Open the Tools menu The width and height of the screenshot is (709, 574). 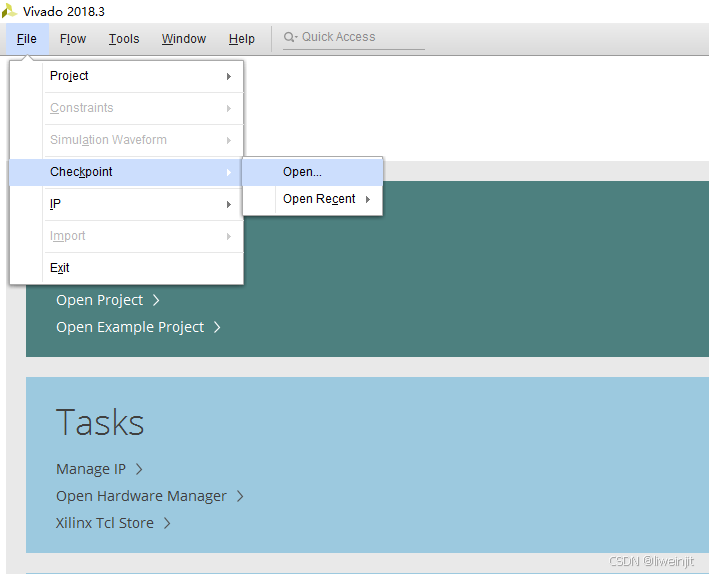(x=124, y=39)
